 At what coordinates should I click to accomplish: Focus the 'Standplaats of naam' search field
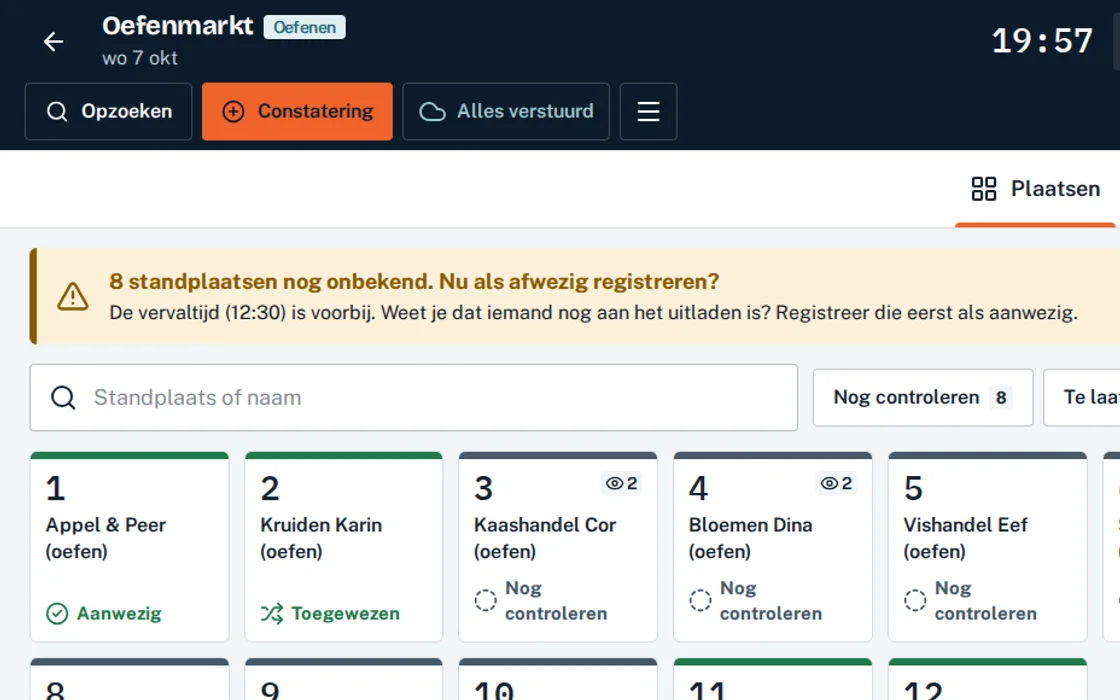click(x=414, y=398)
